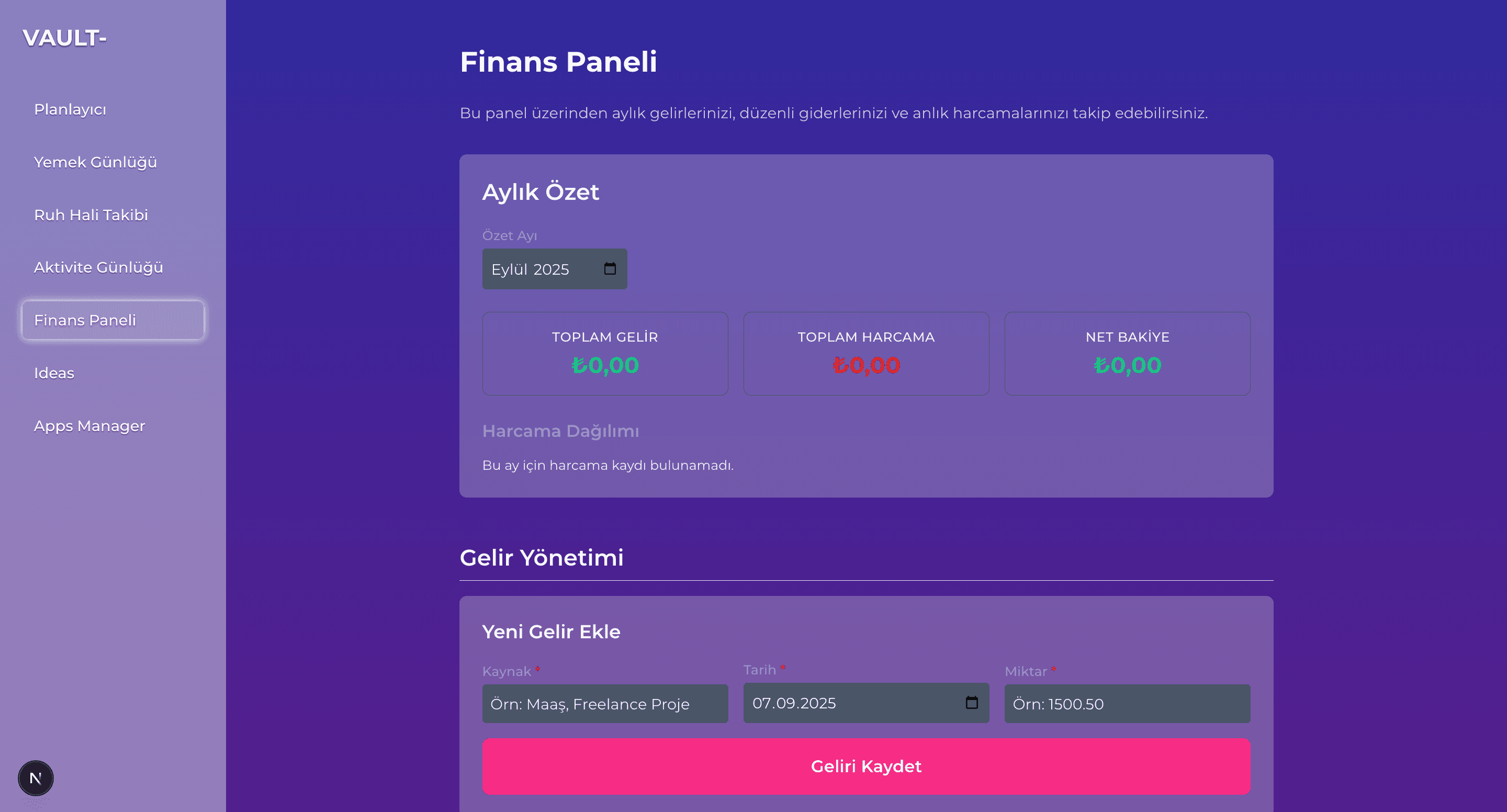The height and width of the screenshot is (812, 1507).
Task: Open the Tarih date field showing 07.09.2025
Action: pyautogui.click(x=848, y=703)
